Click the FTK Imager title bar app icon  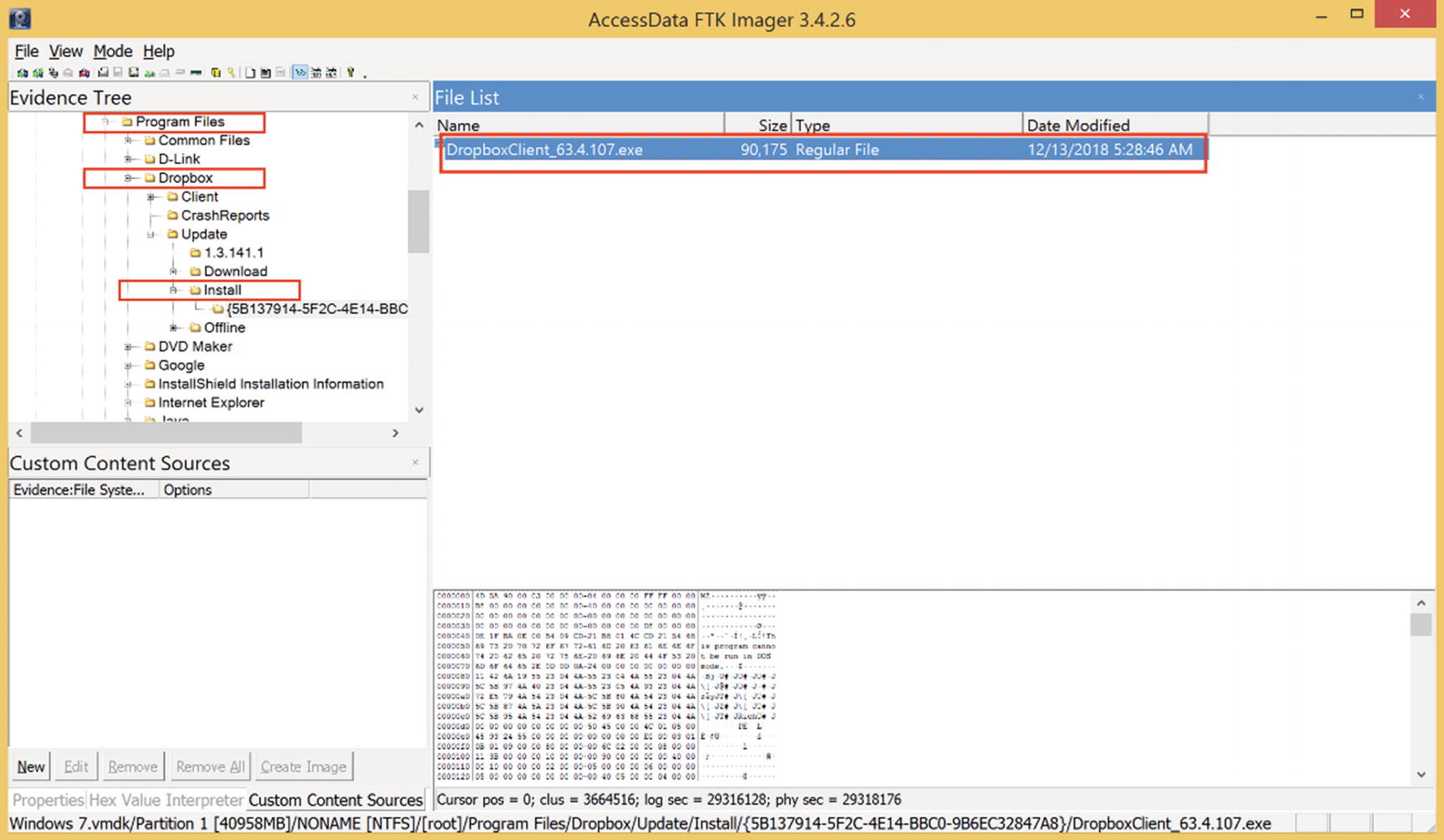(x=20, y=18)
